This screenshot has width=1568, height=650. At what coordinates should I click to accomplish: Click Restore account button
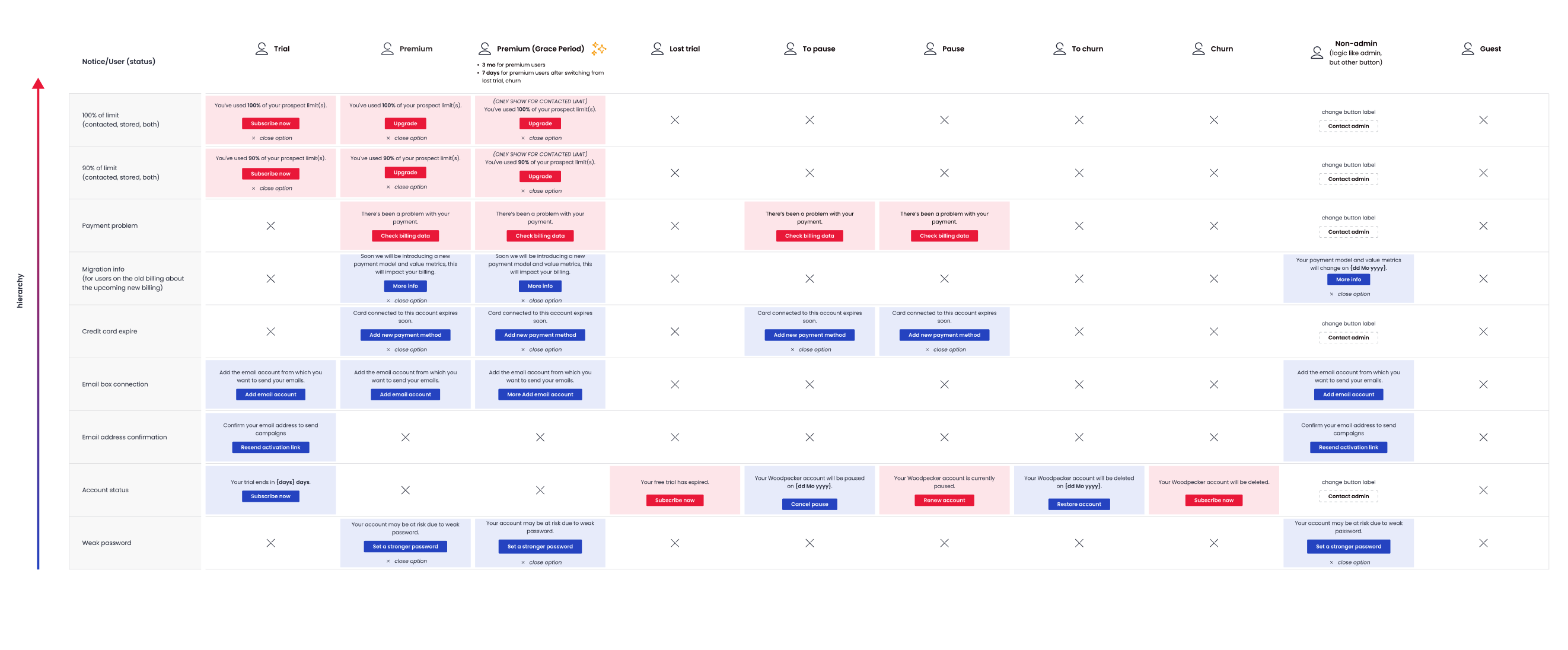tap(1079, 505)
